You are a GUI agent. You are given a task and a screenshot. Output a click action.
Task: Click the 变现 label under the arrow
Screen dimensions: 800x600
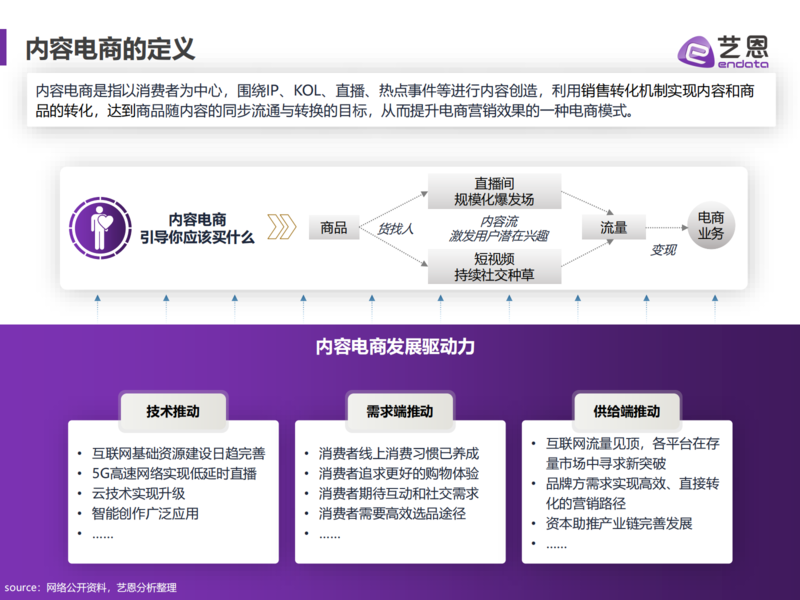tap(664, 250)
